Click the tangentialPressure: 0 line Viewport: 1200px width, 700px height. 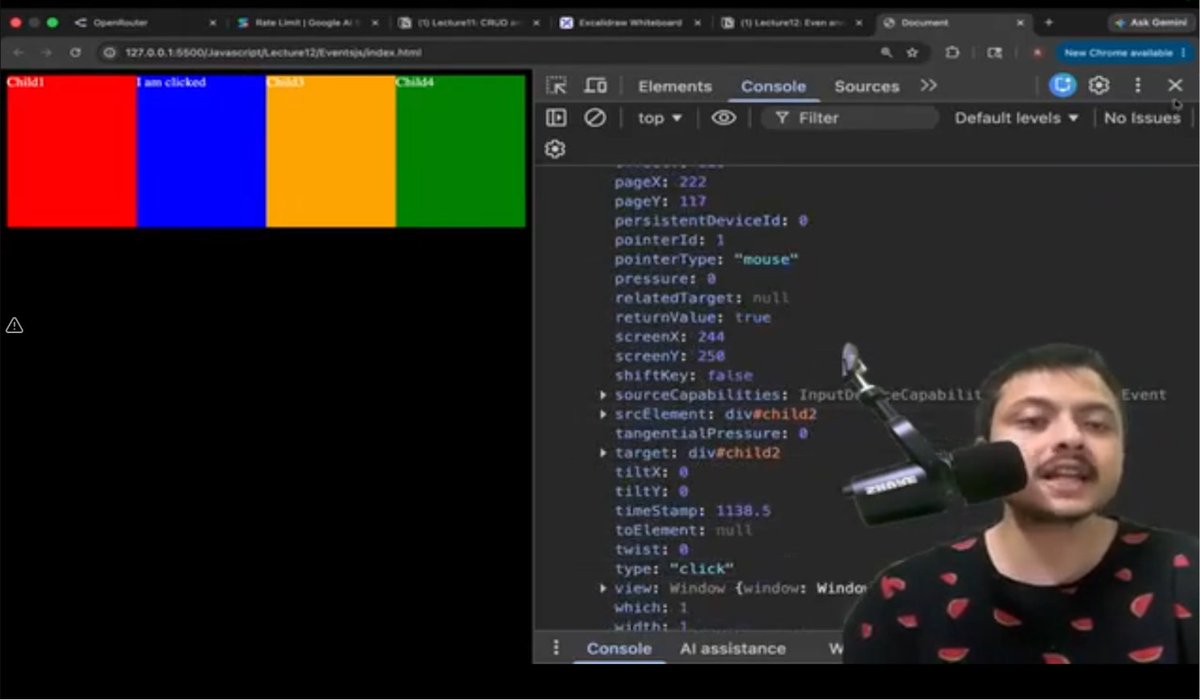(710, 434)
